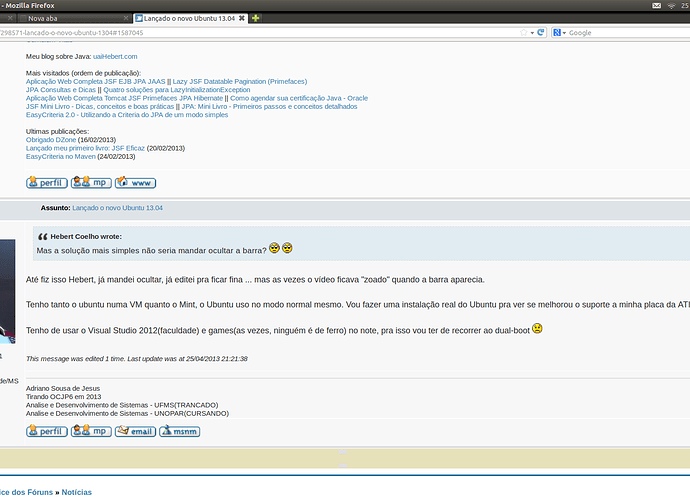Open the uaiHebert.com blog link
Viewport: 690px width, 500px height.
(115, 56)
